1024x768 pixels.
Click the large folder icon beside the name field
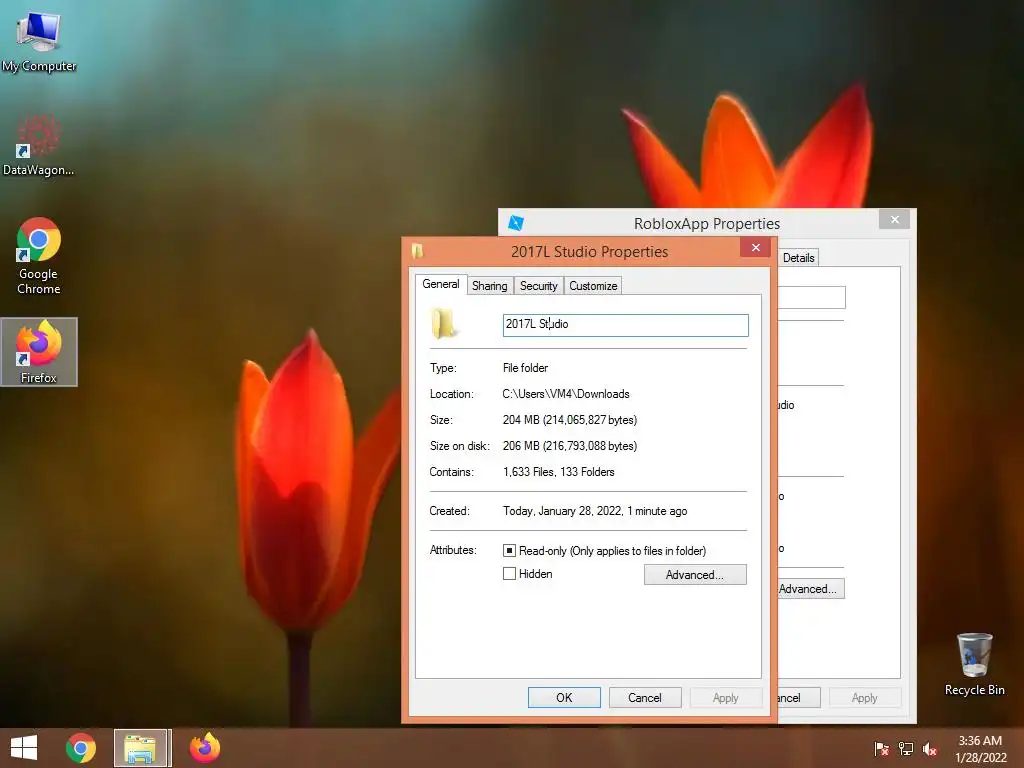coord(443,324)
